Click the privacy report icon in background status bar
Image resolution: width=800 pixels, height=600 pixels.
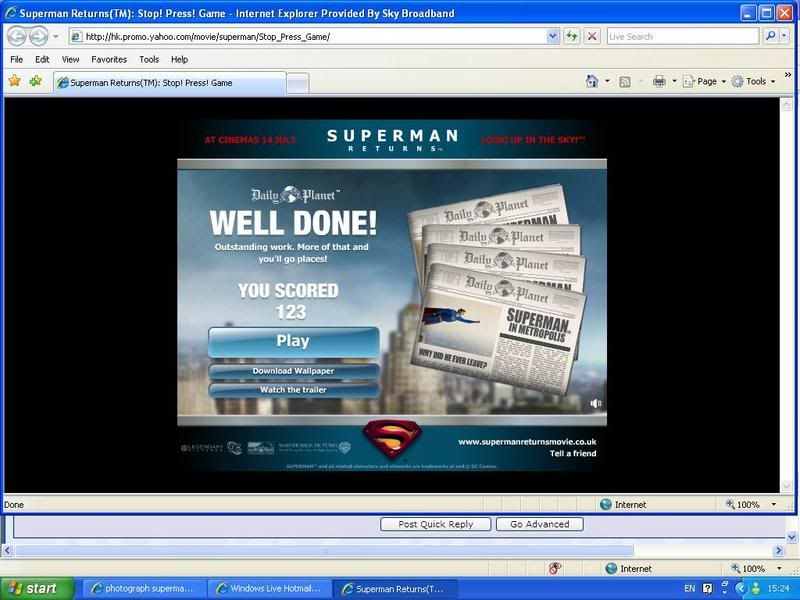[555, 568]
